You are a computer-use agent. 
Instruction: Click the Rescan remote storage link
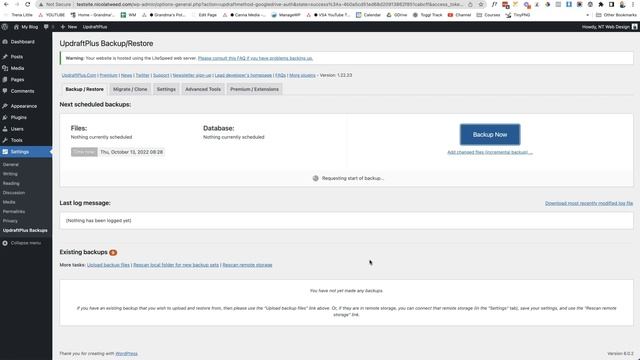247,265
